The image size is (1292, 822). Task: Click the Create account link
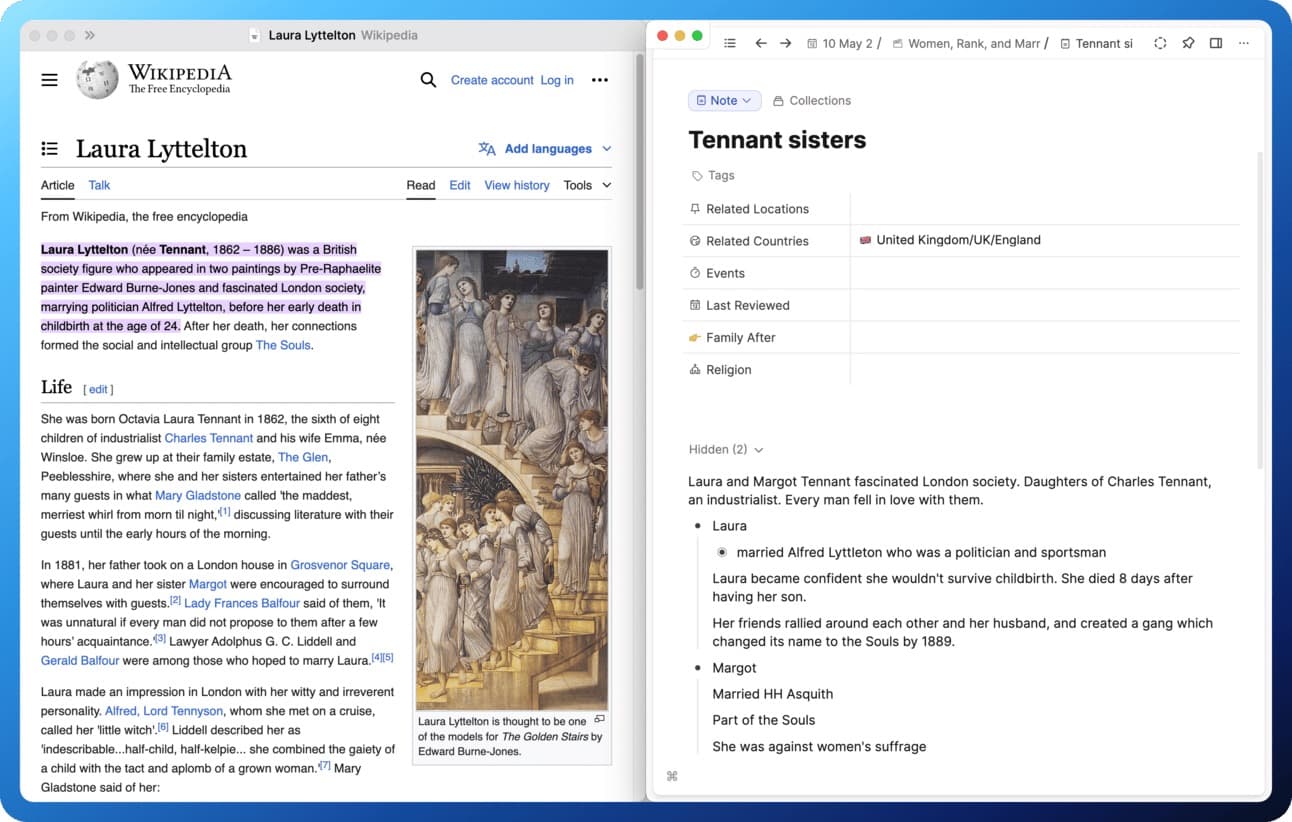[492, 80]
